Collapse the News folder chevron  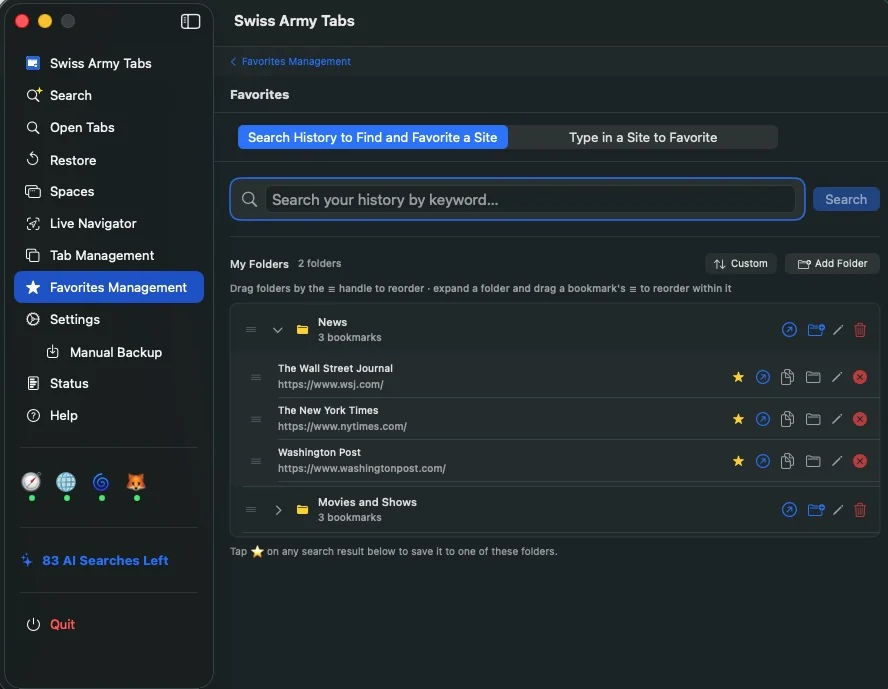[x=278, y=329]
